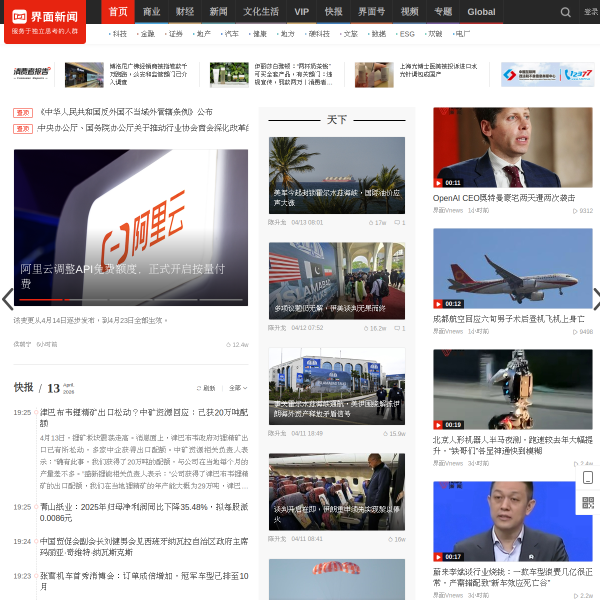Open the 全部 dropdown in 快报 section
The height and width of the screenshot is (600, 600).
coord(238,388)
